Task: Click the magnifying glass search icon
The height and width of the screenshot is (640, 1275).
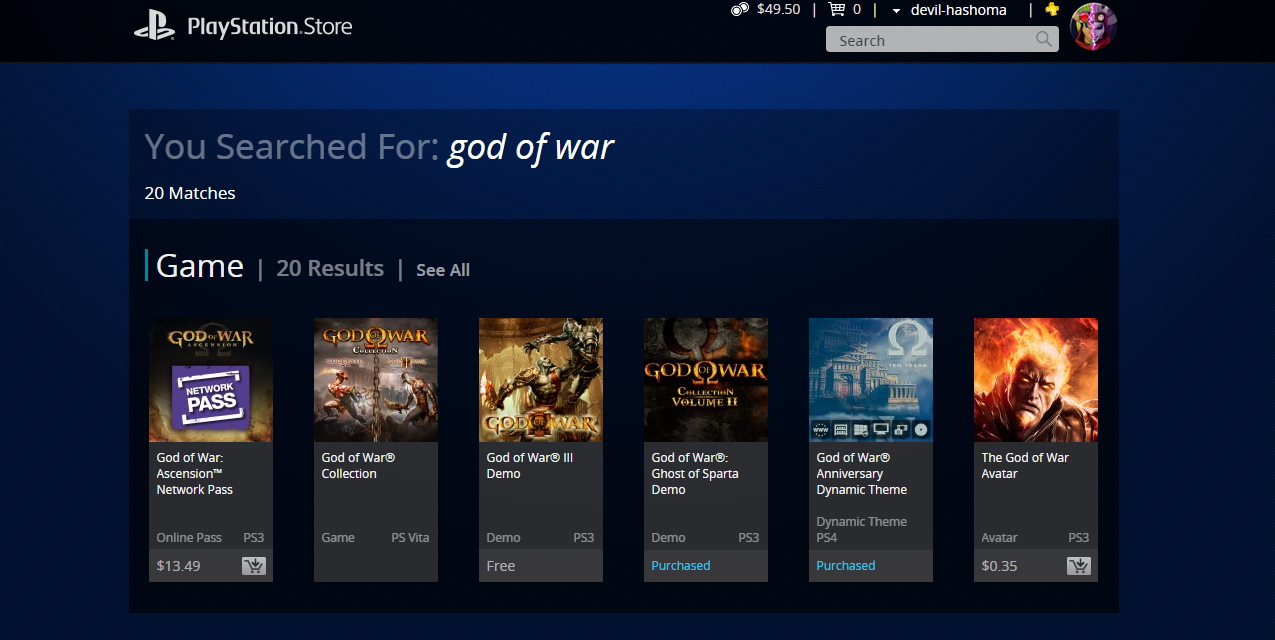Action: tap(1044, 40)
